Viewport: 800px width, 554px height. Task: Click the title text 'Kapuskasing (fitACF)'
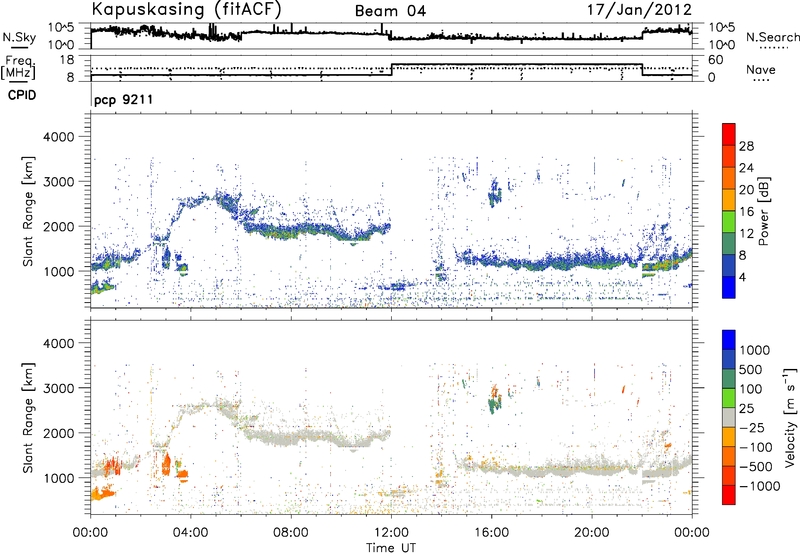[186, 9]
